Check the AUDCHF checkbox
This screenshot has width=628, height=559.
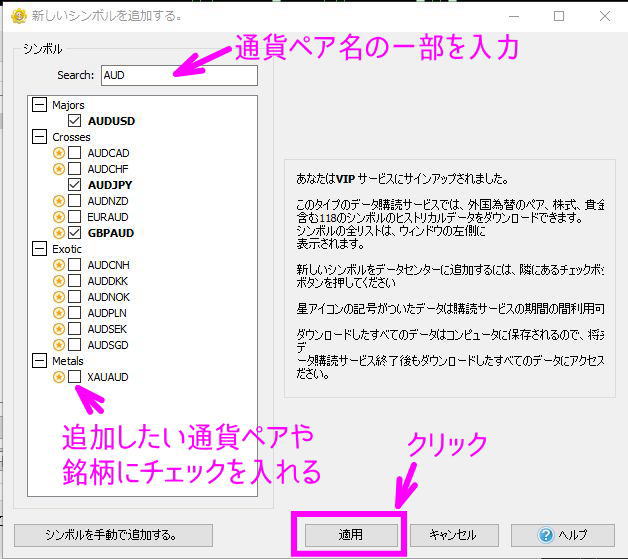pos(74,169)
